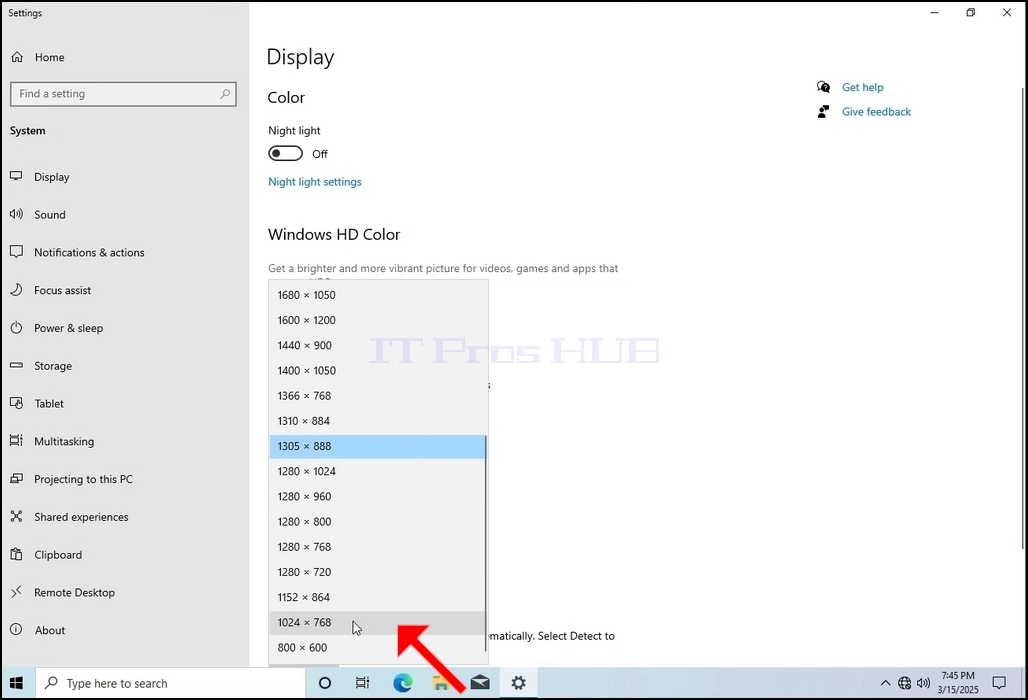Choose 1600 × 1200 resolution

[378, 320]
